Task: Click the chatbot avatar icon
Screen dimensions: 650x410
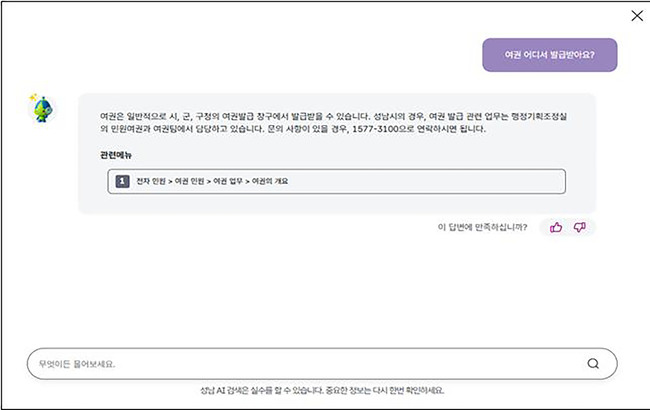Action: click(40, 108)
